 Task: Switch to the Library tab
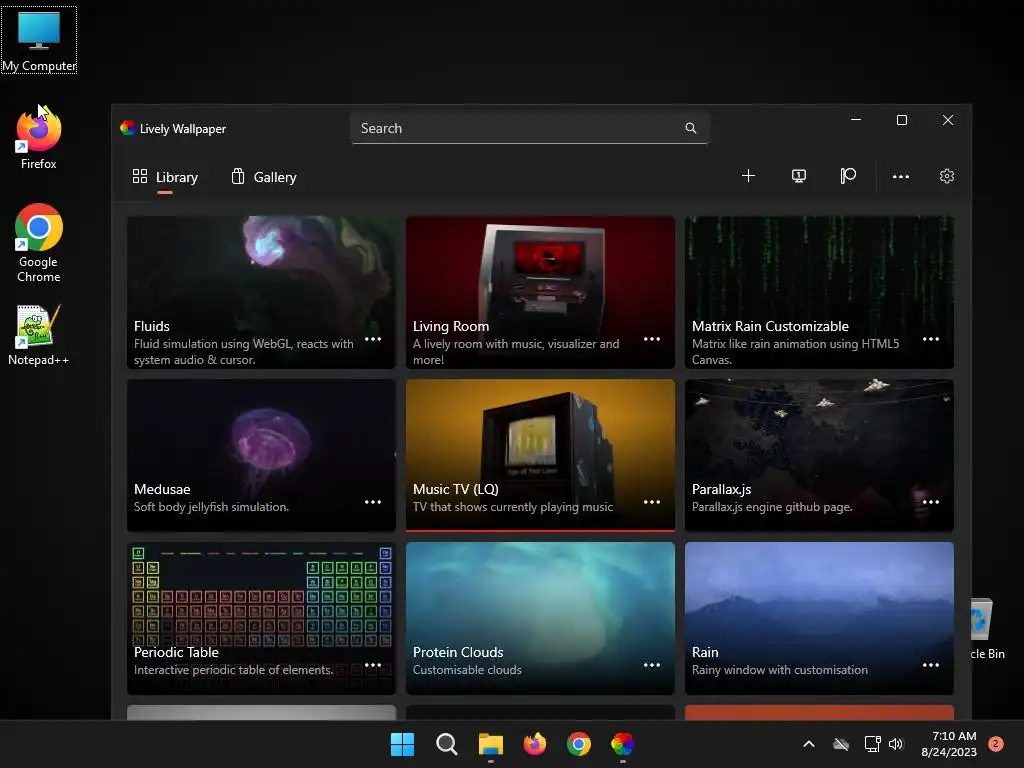pos(165,177)
